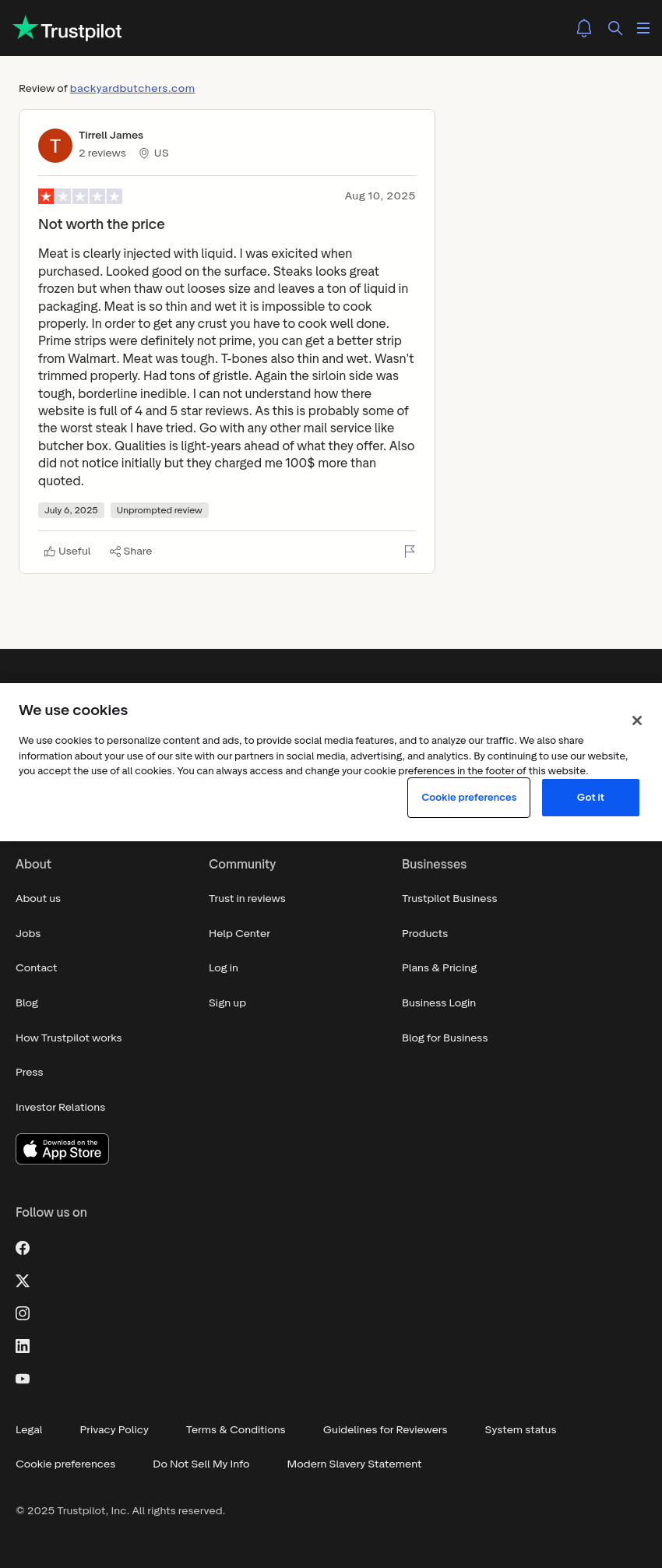Open Legal footer link
662x1568 pixels.
coord(29,1430)
